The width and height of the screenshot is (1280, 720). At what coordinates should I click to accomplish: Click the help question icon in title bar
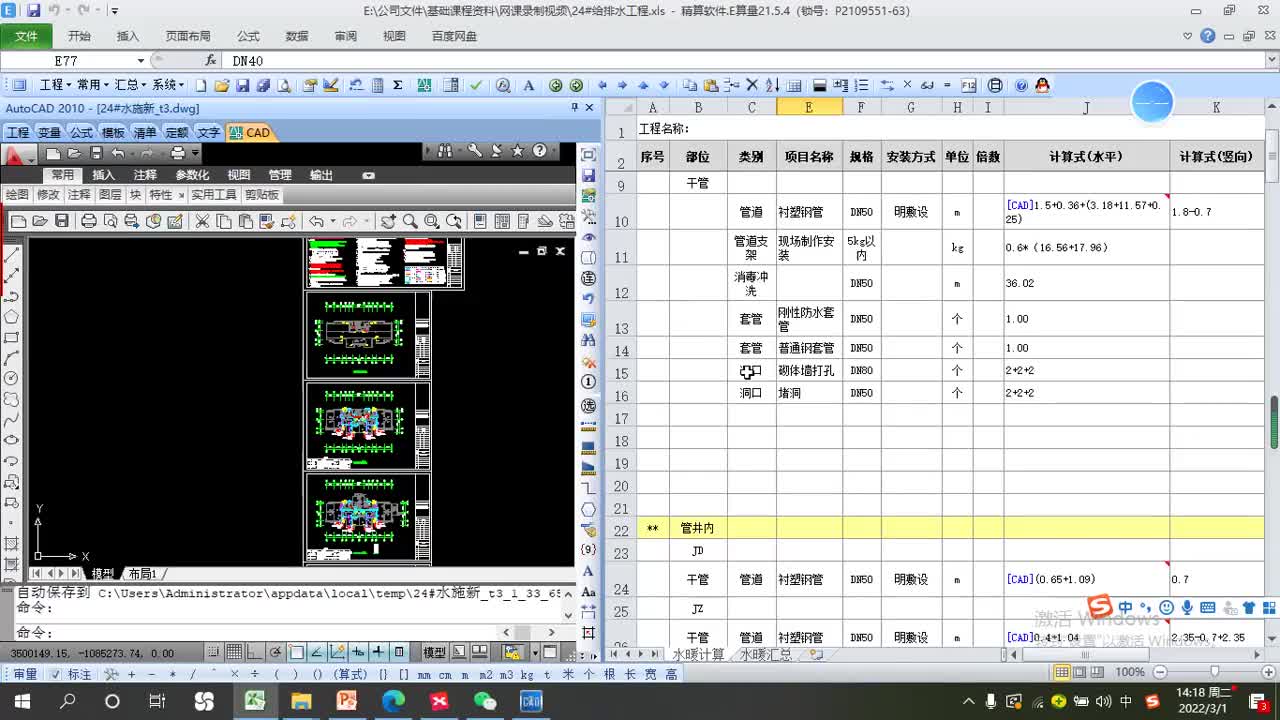(x=1208, y=36)
